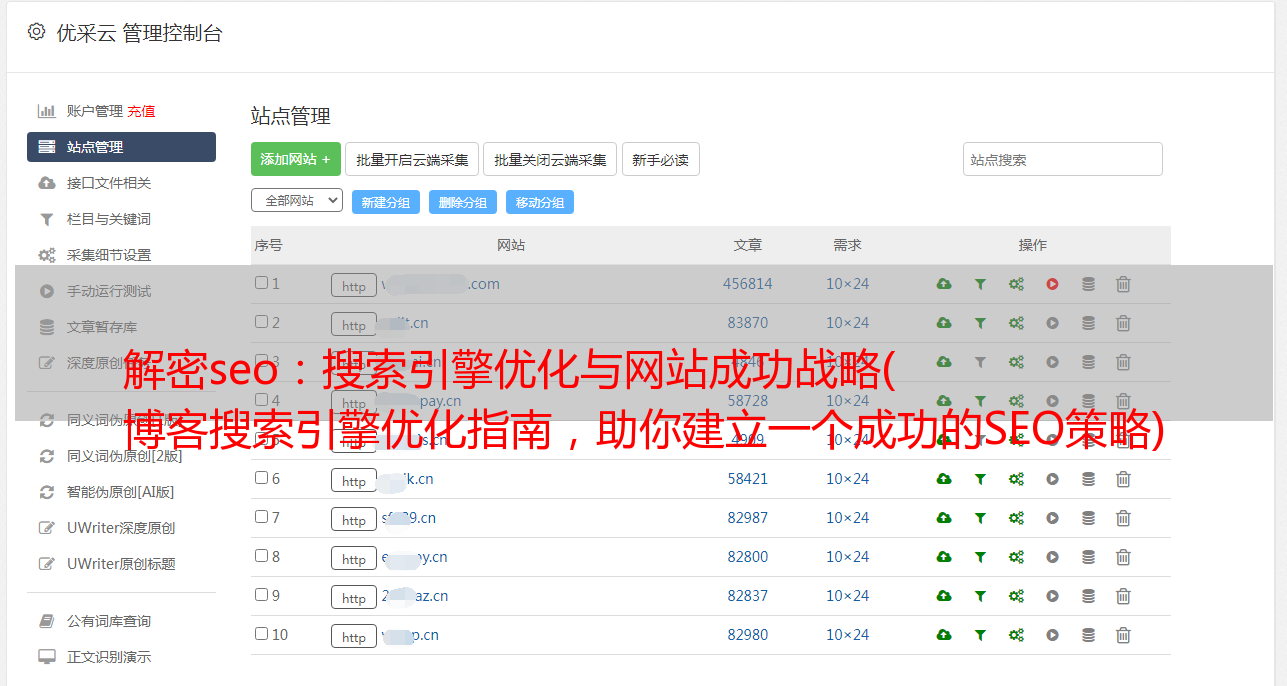Click trash icon in the 83870 row

pos(1123,323)
